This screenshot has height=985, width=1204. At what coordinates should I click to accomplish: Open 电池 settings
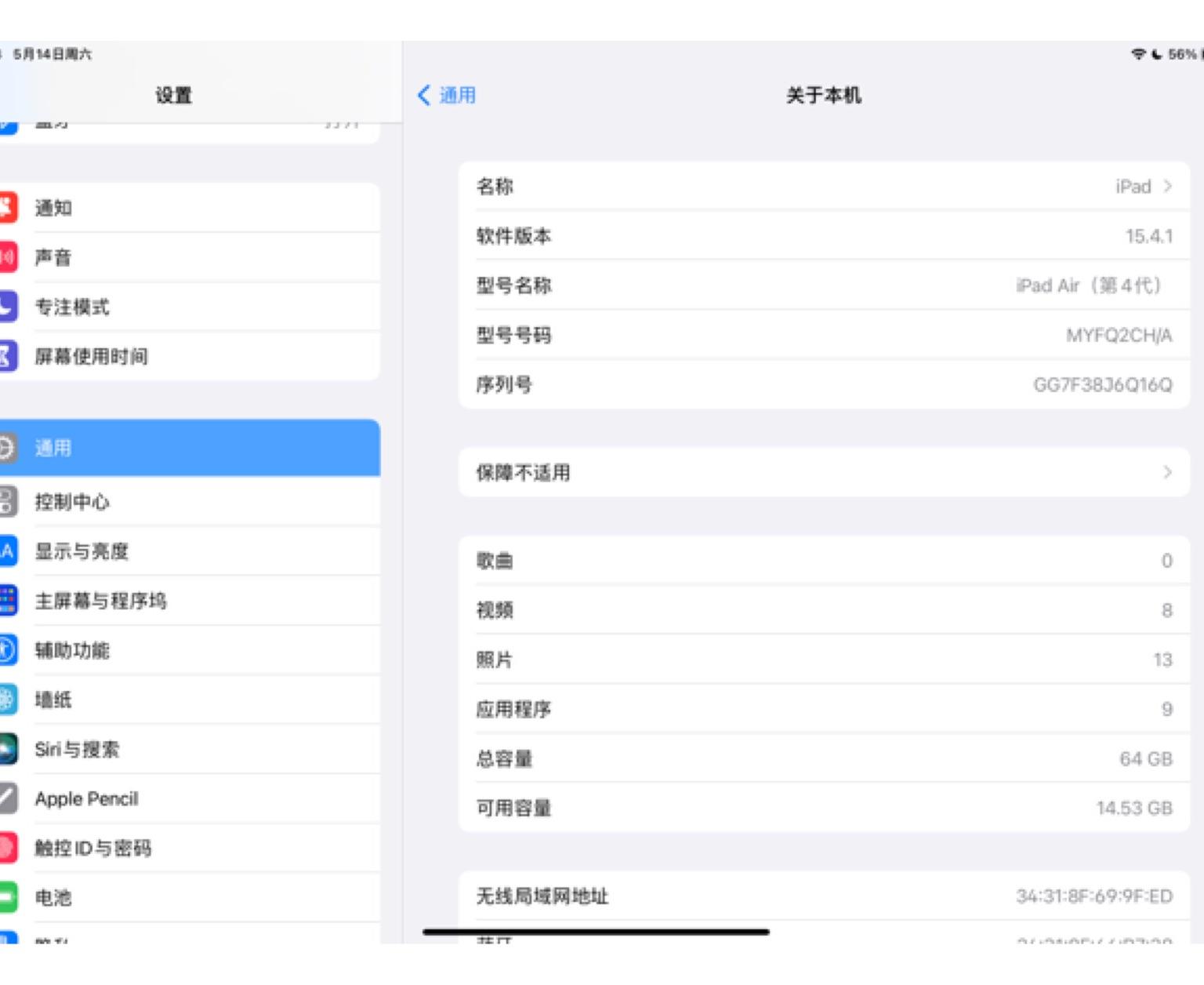click(190, 897)
